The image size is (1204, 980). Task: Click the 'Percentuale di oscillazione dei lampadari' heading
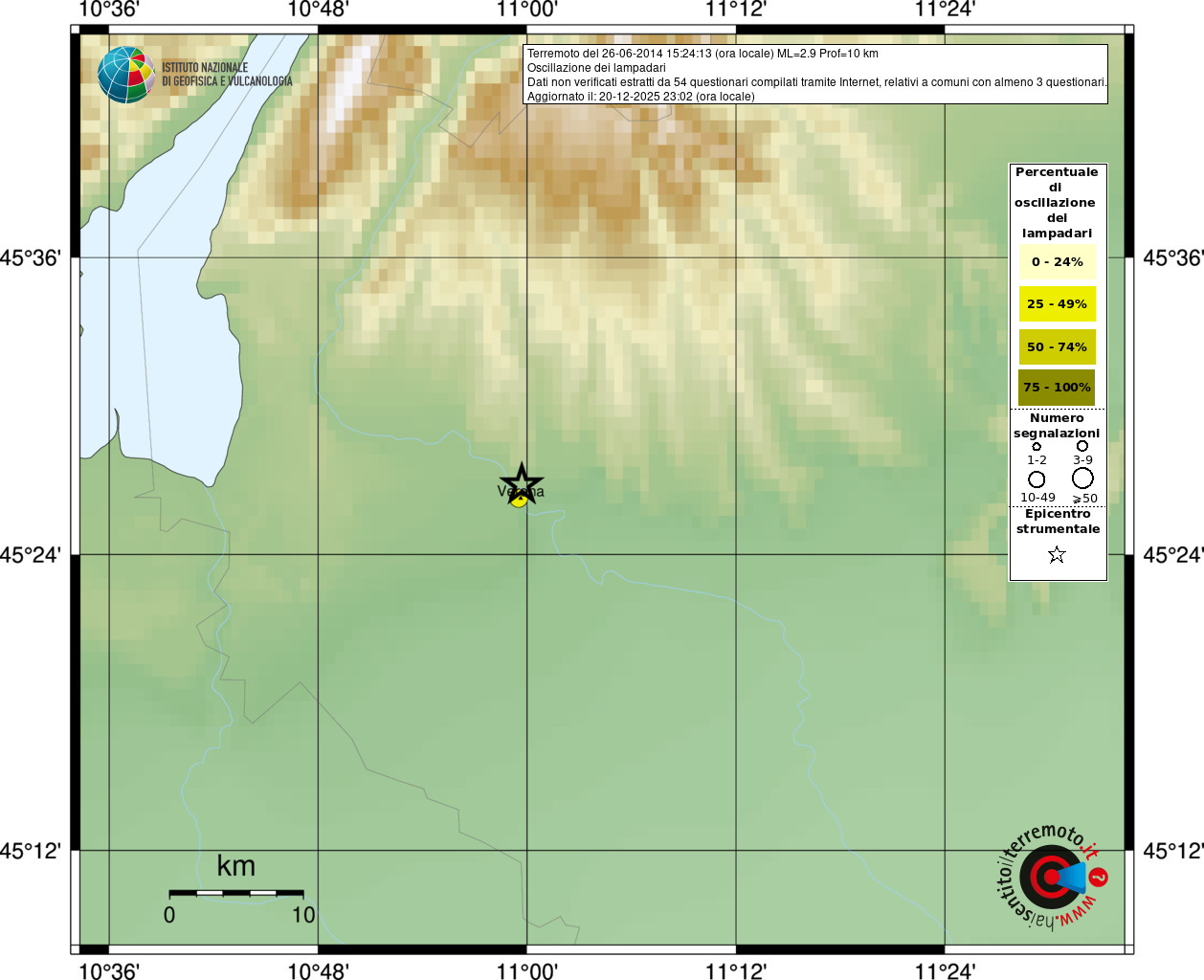point(1057,203)
